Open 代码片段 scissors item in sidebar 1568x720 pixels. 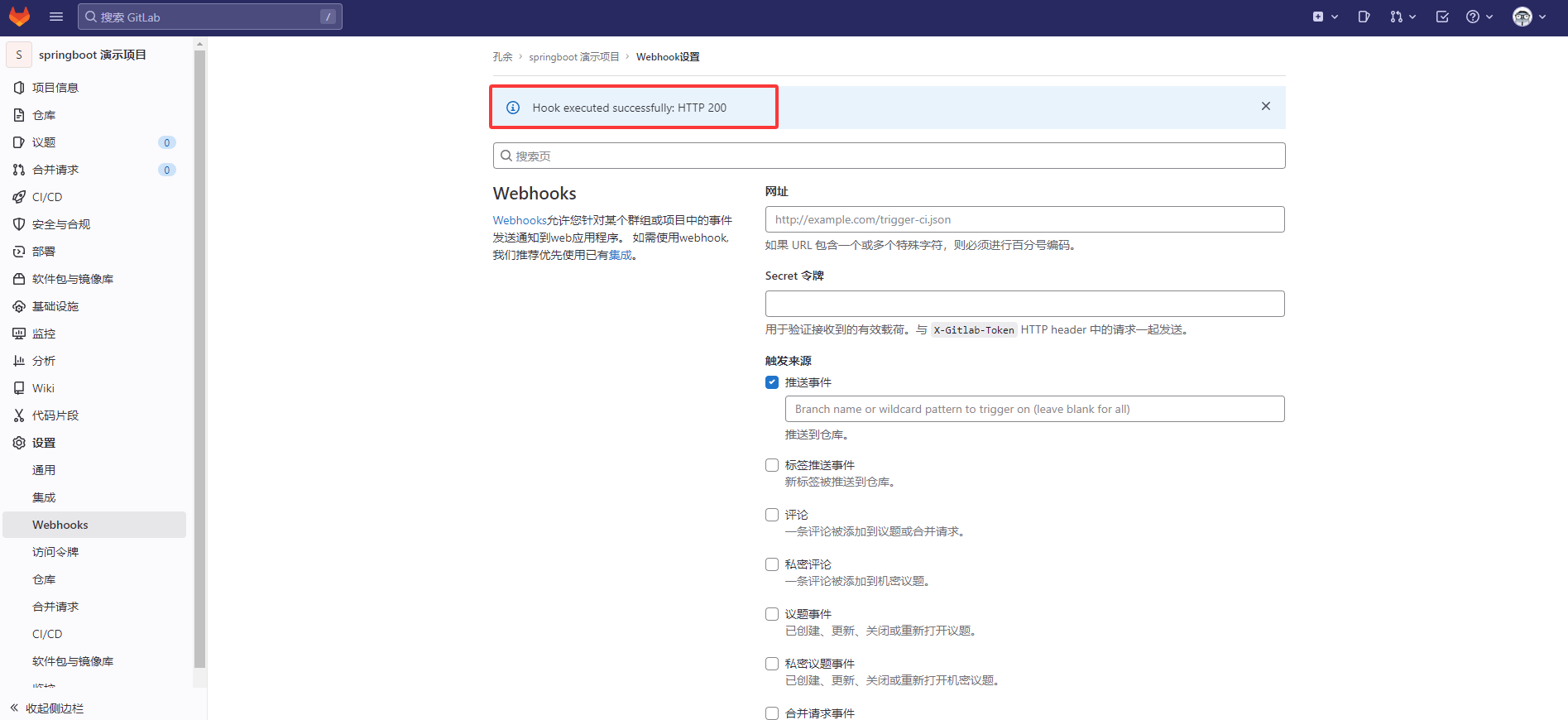point(19,415)
